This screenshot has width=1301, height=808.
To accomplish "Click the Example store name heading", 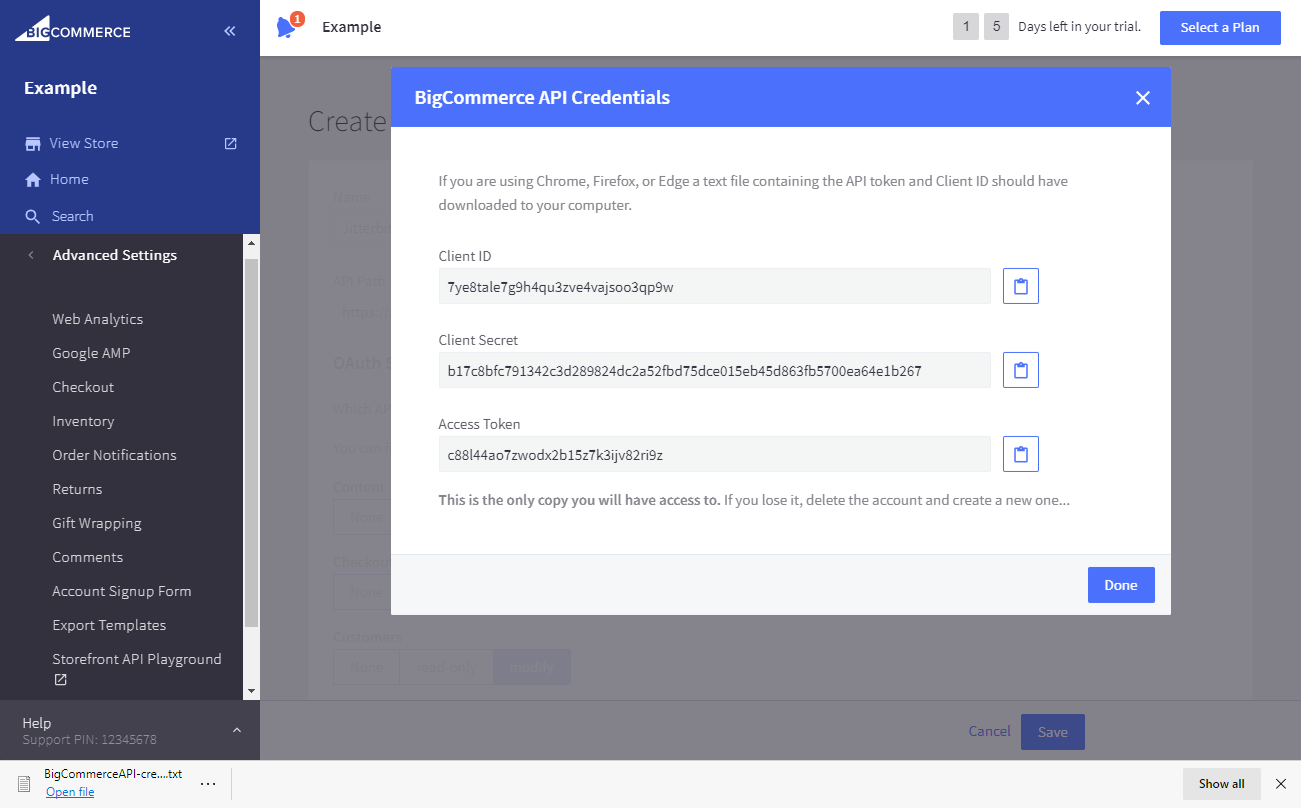I will pos(61,88).
